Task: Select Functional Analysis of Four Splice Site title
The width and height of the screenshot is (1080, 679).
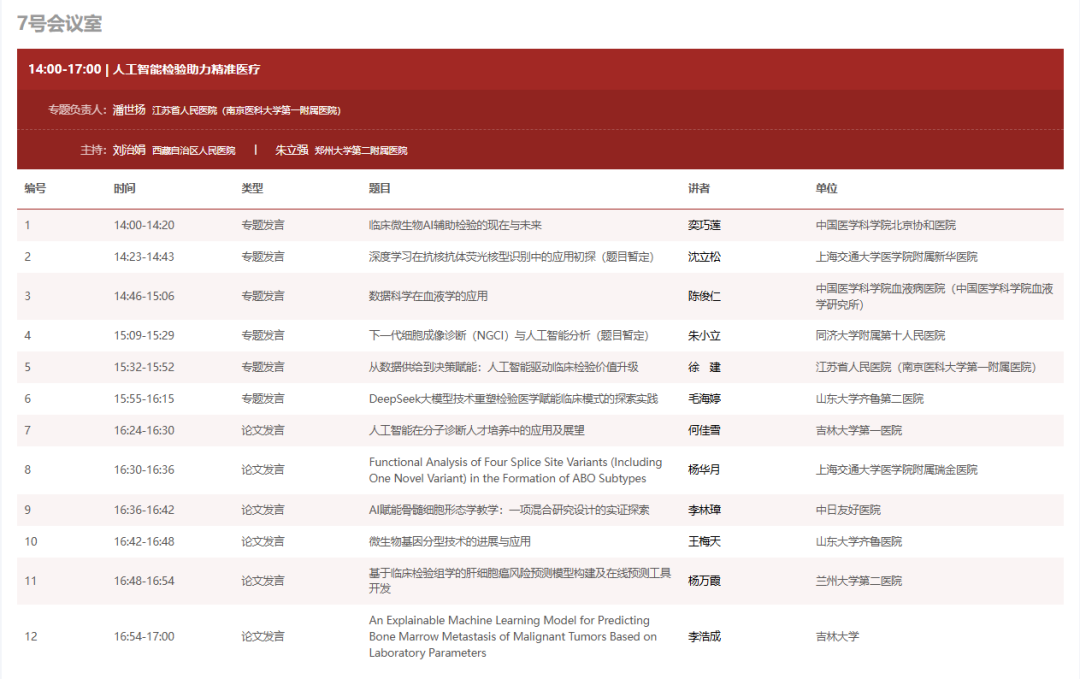Action: click(515, 470)
